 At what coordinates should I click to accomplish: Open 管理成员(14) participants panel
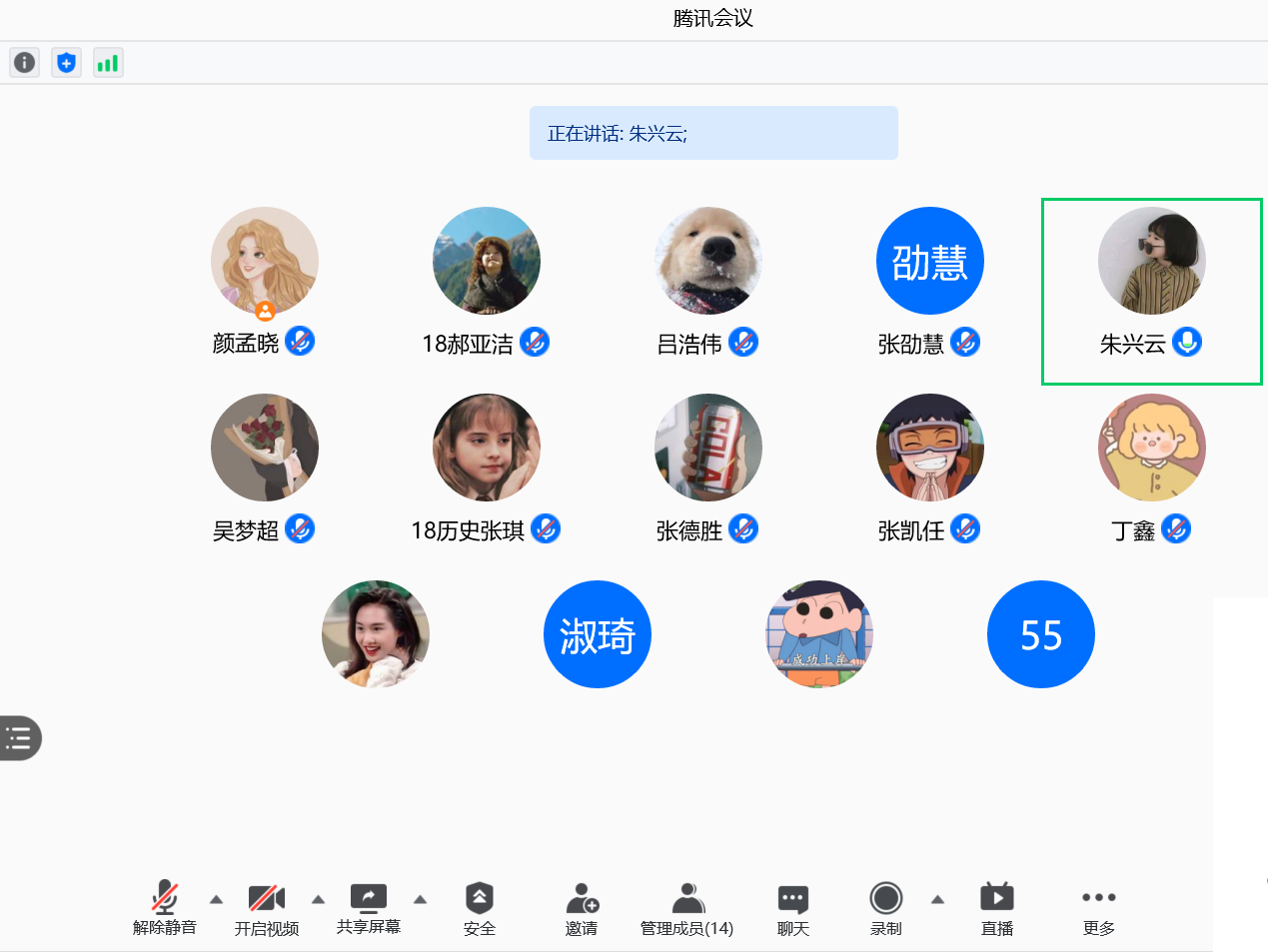pos(687,908)
